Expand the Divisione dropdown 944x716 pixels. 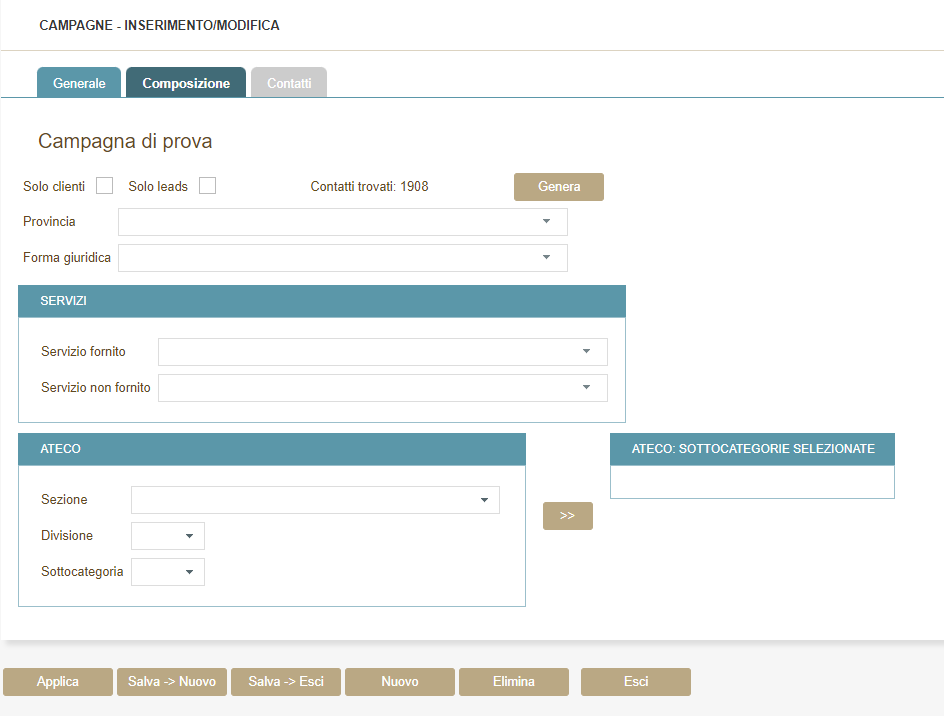(x=168, y=536)
